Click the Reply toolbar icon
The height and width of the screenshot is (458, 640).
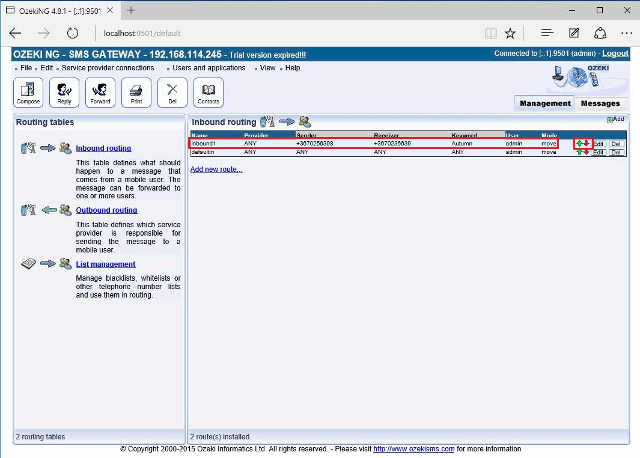[x=64, y=92]
